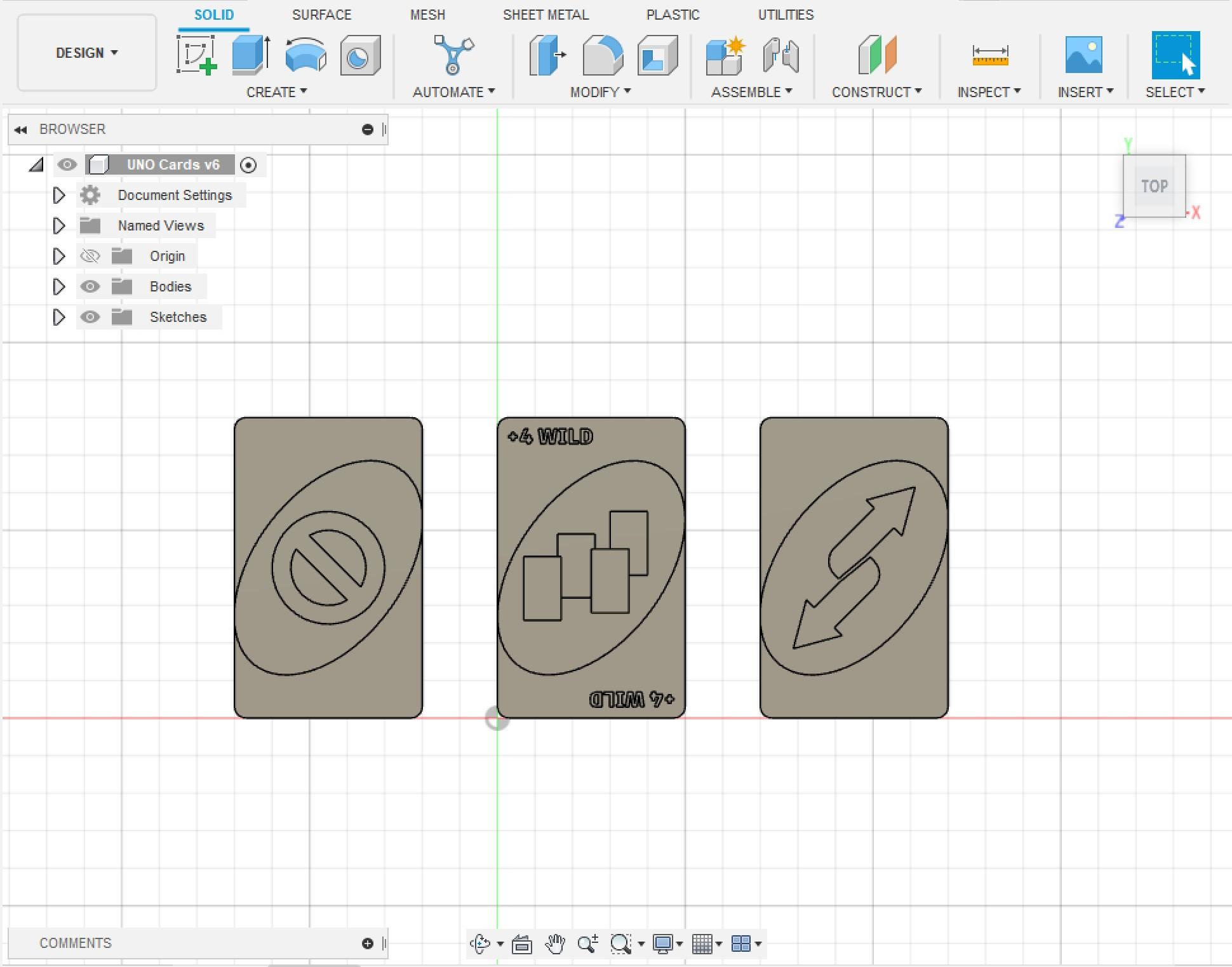This screenshot has height=967, width=1232.
Task: Click the Fillet tool icon
Action: coord(602,55)
